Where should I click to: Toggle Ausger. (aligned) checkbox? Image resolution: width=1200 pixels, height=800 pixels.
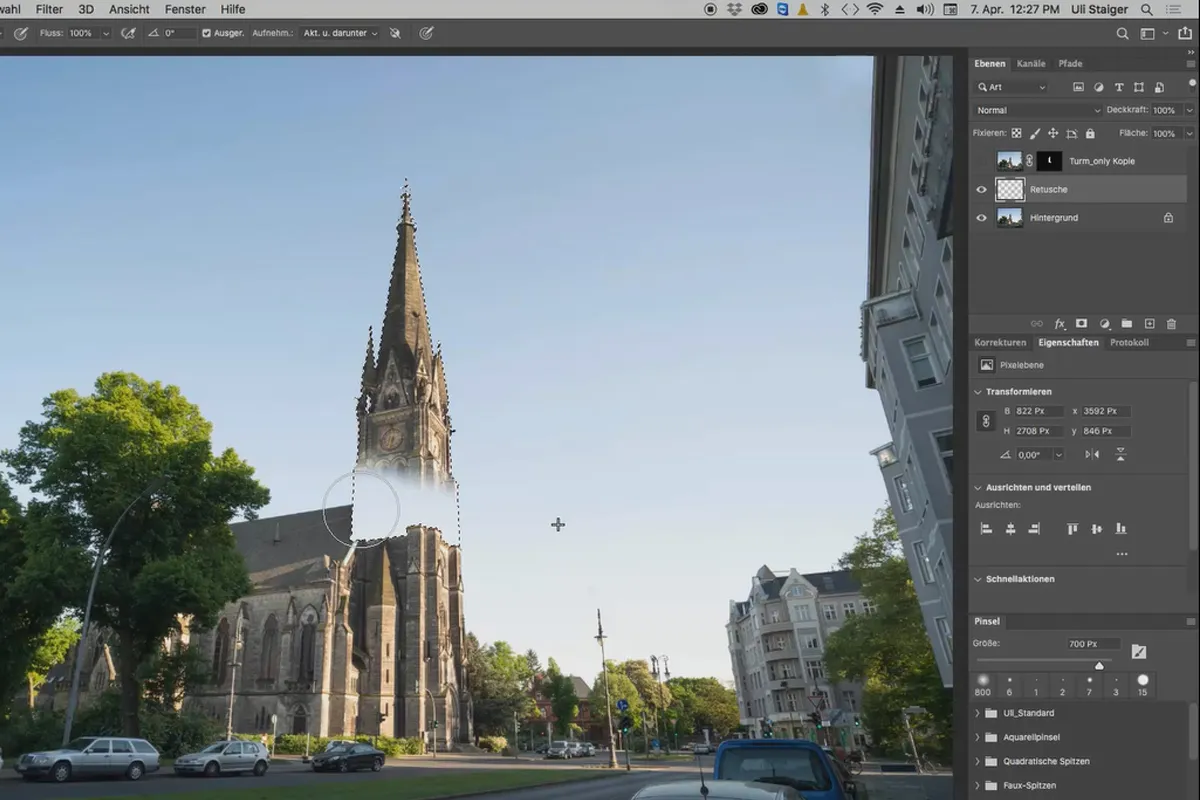point(206,33)
